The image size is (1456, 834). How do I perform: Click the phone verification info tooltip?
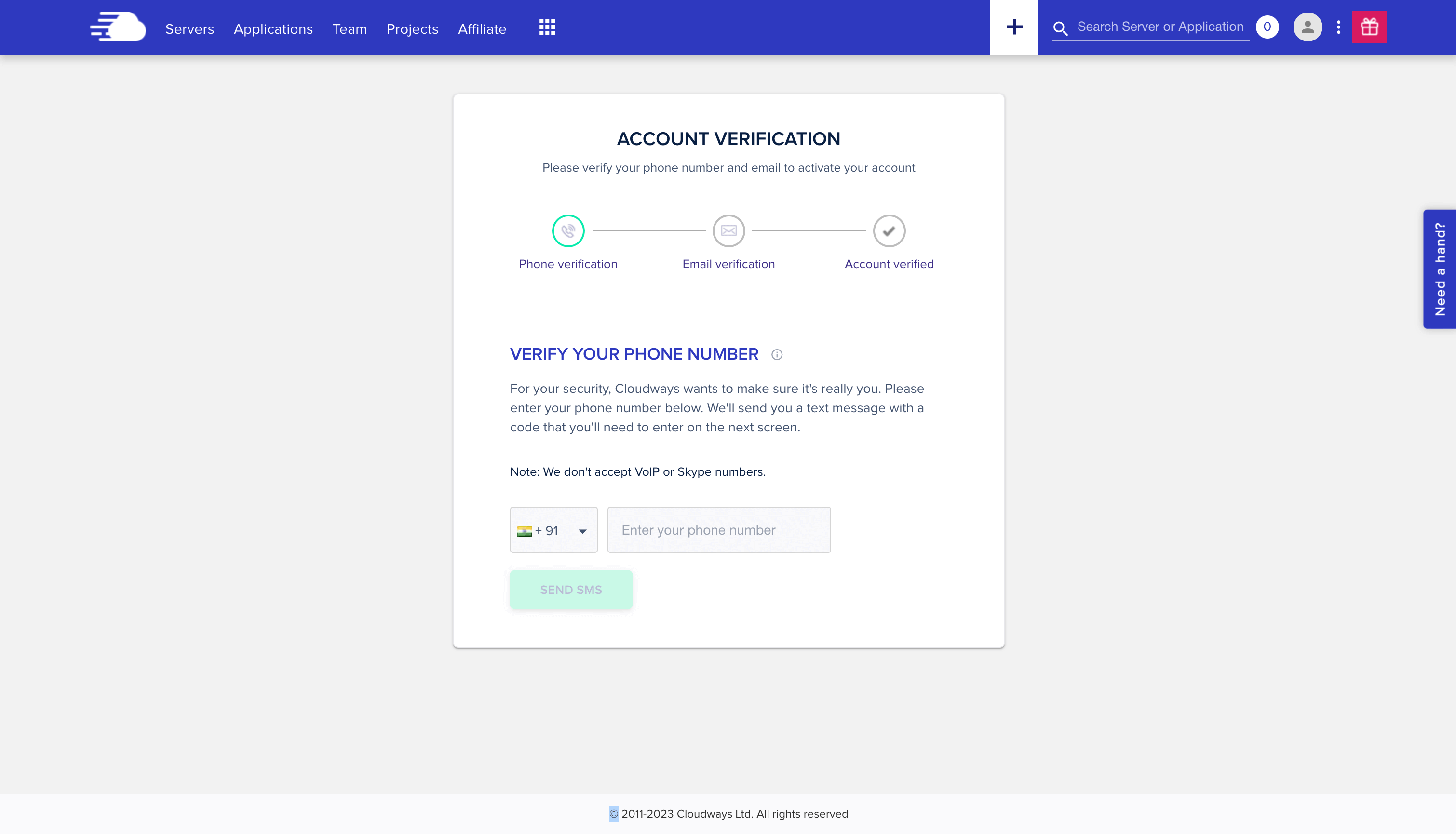[x=777, y=354]
